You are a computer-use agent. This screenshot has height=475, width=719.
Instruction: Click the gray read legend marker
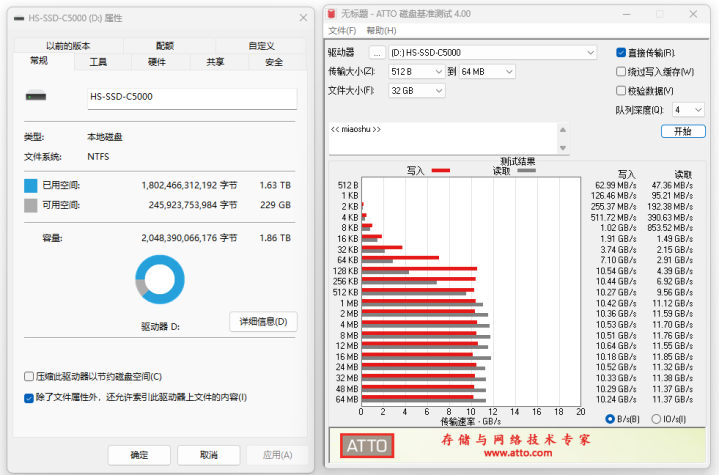pos(526,171)
